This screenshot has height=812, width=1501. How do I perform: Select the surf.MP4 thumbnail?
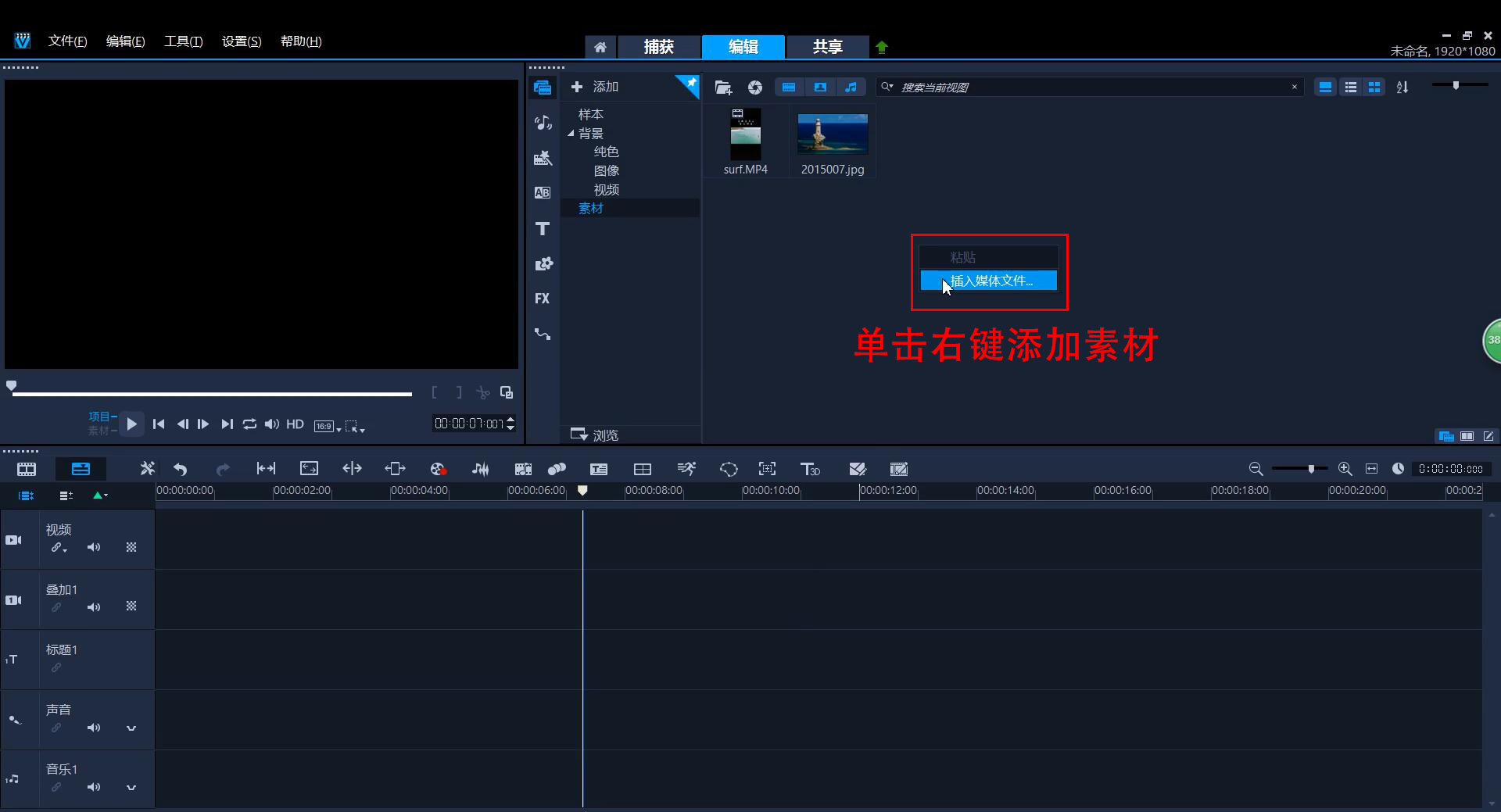click(x=746, y=134)
